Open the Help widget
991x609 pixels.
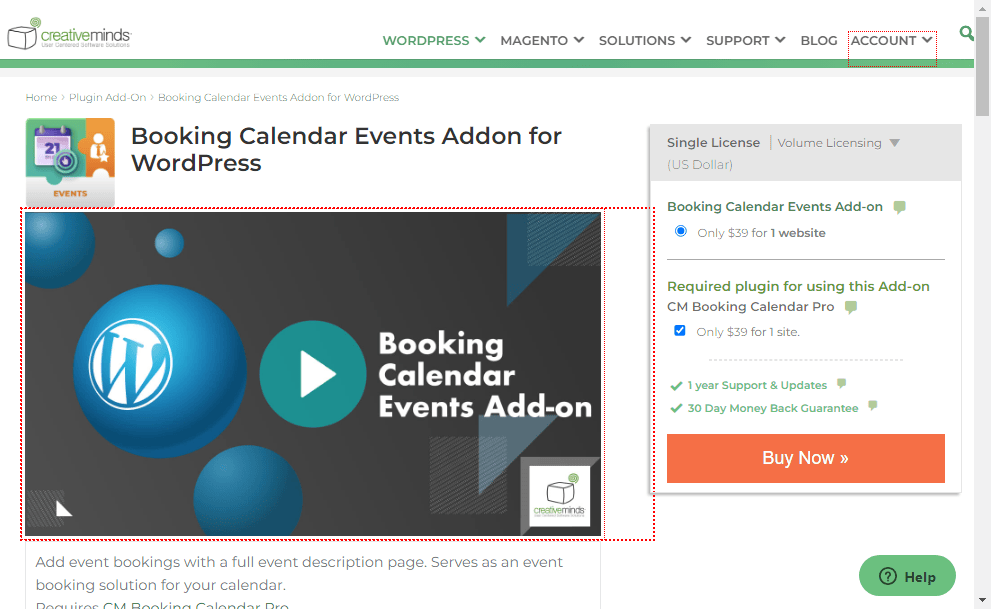[907, 576]
